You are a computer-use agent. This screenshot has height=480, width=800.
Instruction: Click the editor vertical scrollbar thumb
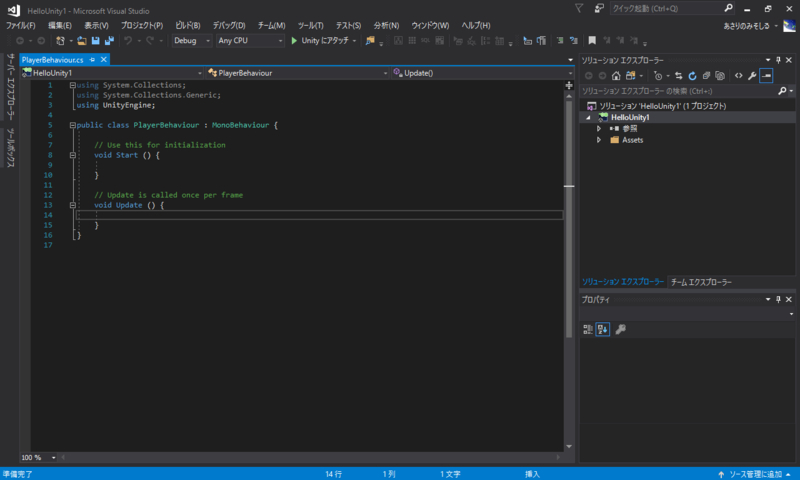coord(569,219)
